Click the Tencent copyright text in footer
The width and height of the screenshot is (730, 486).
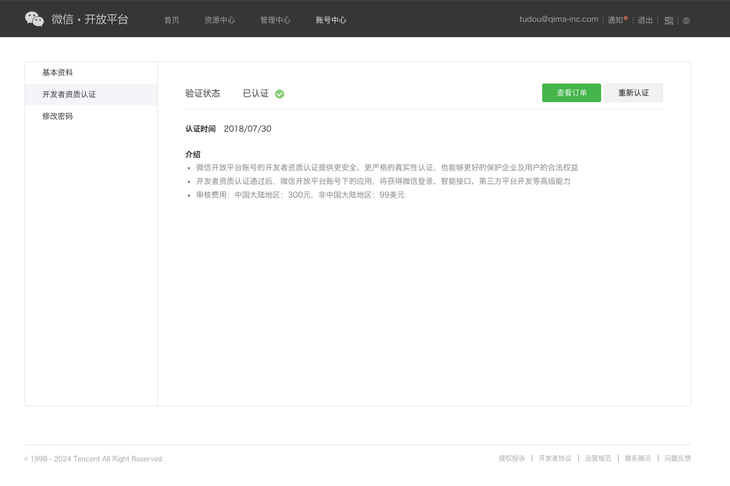pos(94,459)
